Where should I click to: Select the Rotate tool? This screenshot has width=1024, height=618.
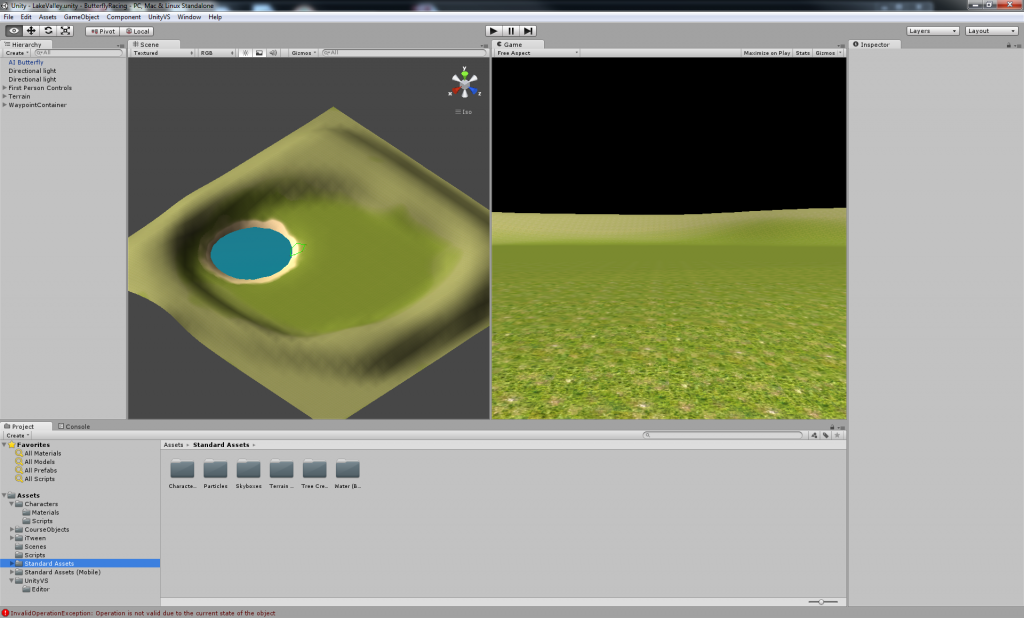tap(48, 31)
